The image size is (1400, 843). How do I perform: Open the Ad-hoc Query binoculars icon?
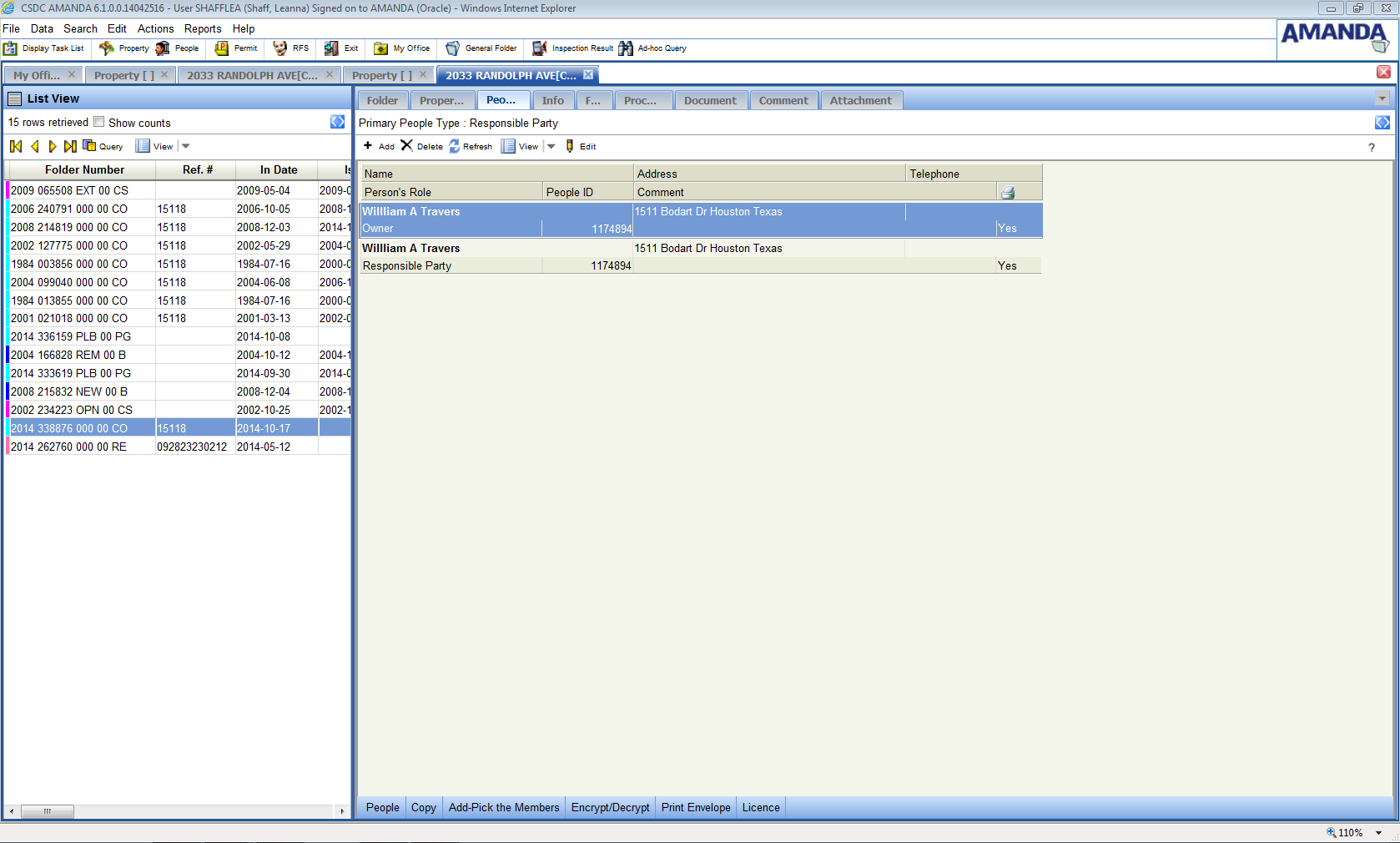(625, 48)
